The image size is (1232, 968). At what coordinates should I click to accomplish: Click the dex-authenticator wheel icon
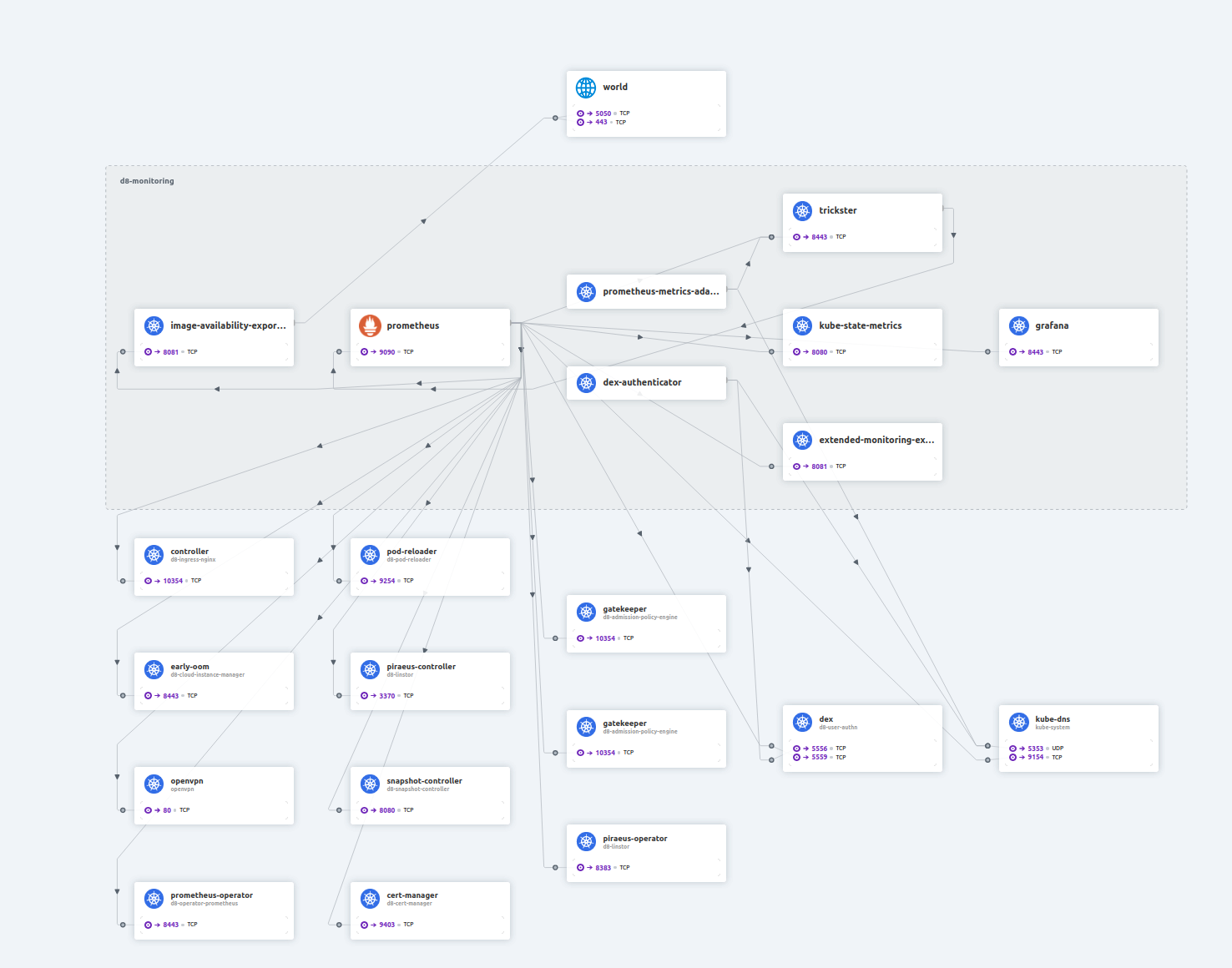[586, 383]
